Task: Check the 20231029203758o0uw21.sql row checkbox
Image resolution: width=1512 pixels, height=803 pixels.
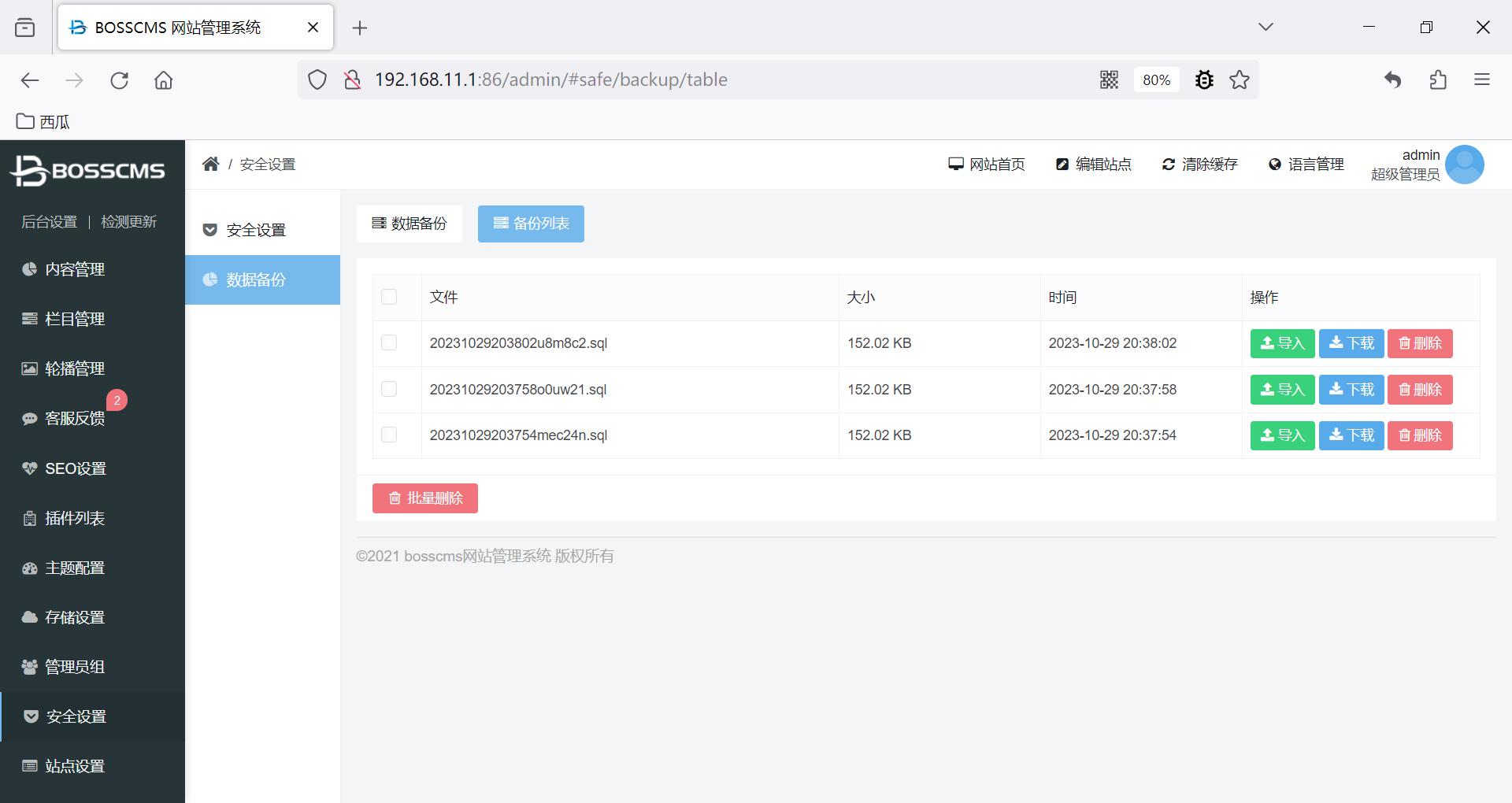Action: (x=389, y=389)
